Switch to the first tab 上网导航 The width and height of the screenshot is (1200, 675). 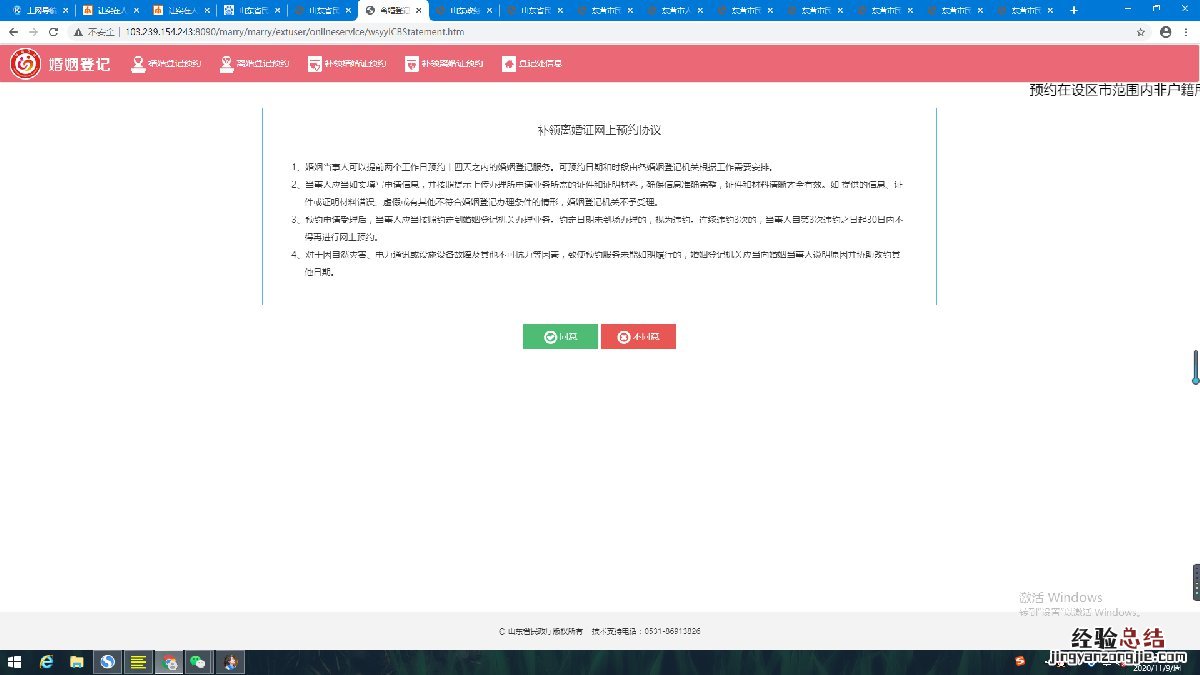pyautogui.click(x=40, y=10)
